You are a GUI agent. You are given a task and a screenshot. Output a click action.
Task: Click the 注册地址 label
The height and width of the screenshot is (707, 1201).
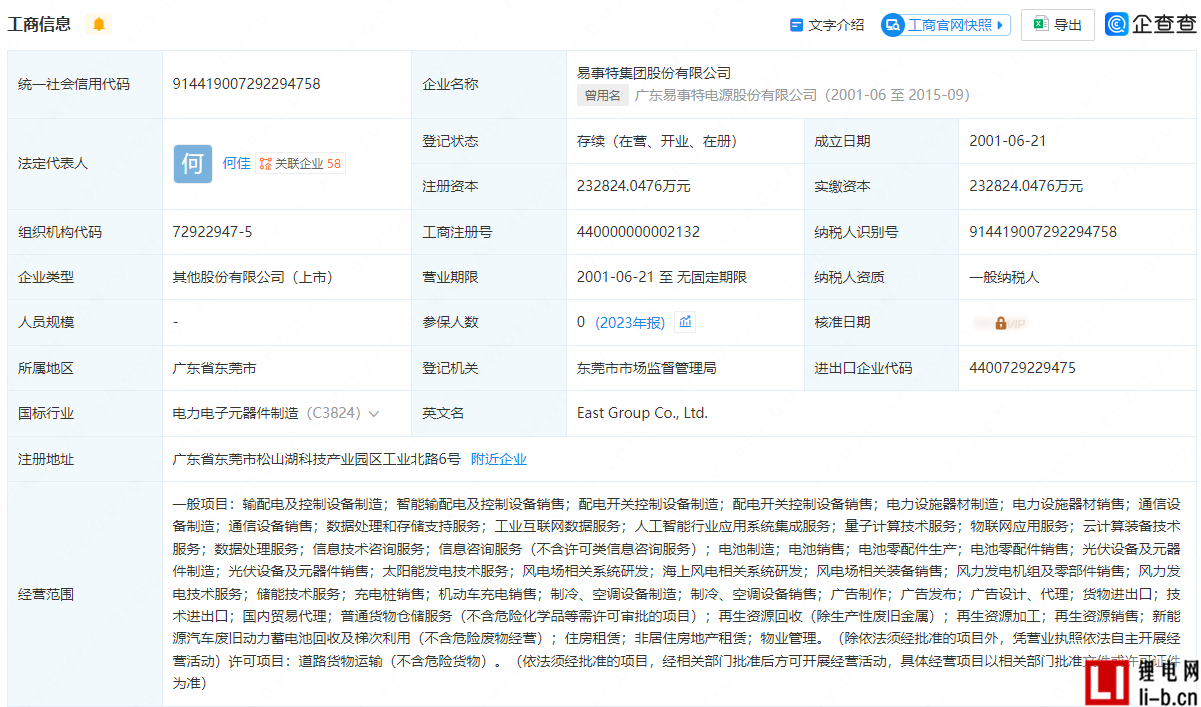coord(46,460)
